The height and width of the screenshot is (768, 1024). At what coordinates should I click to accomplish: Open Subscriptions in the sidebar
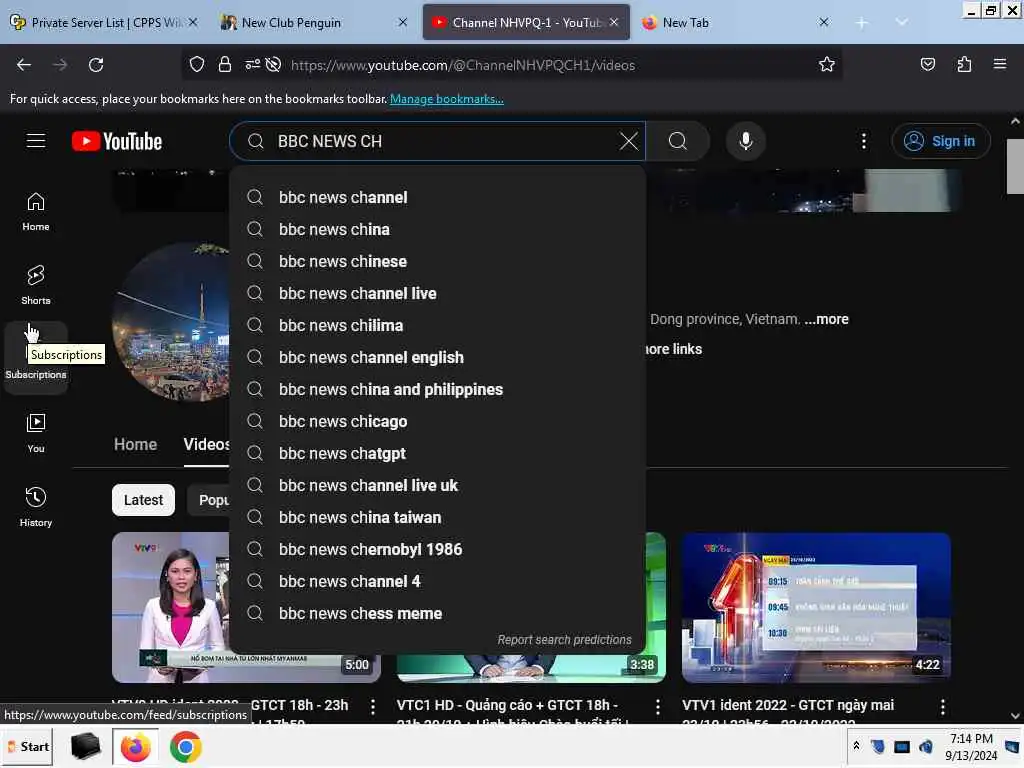pyautogui.click(x=36, y=358)
